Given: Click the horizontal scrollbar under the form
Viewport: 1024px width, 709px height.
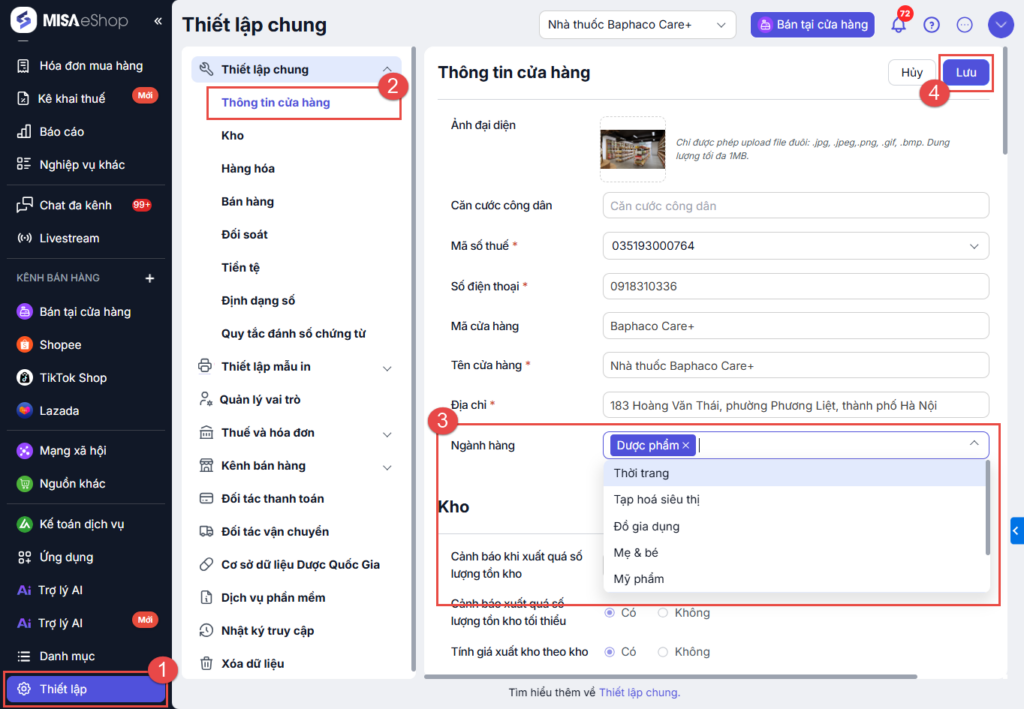Looking at the screenshot, I should [671, 677].
